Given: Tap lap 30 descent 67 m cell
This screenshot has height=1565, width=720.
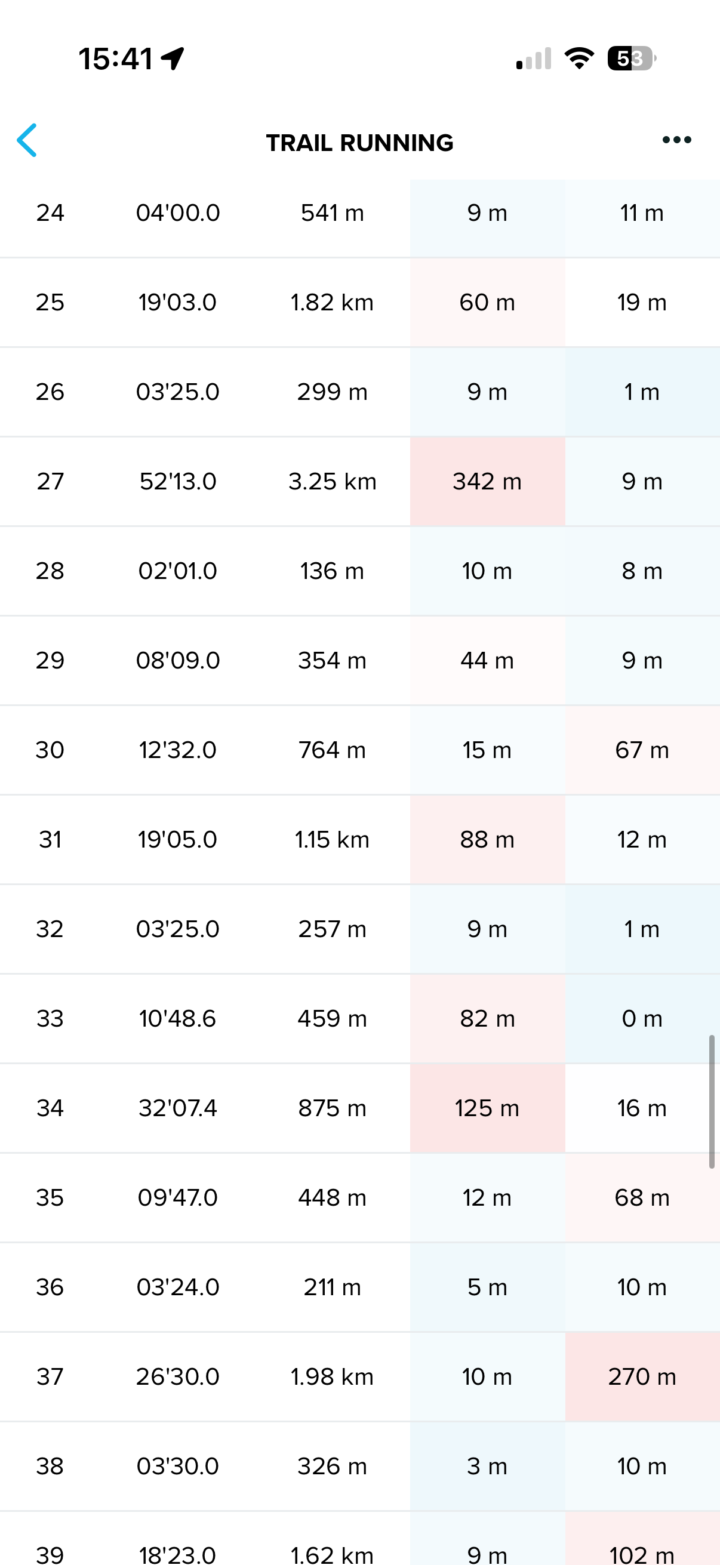Looking at the screenshot, I should pyautogui.click(x=642, y=750).
